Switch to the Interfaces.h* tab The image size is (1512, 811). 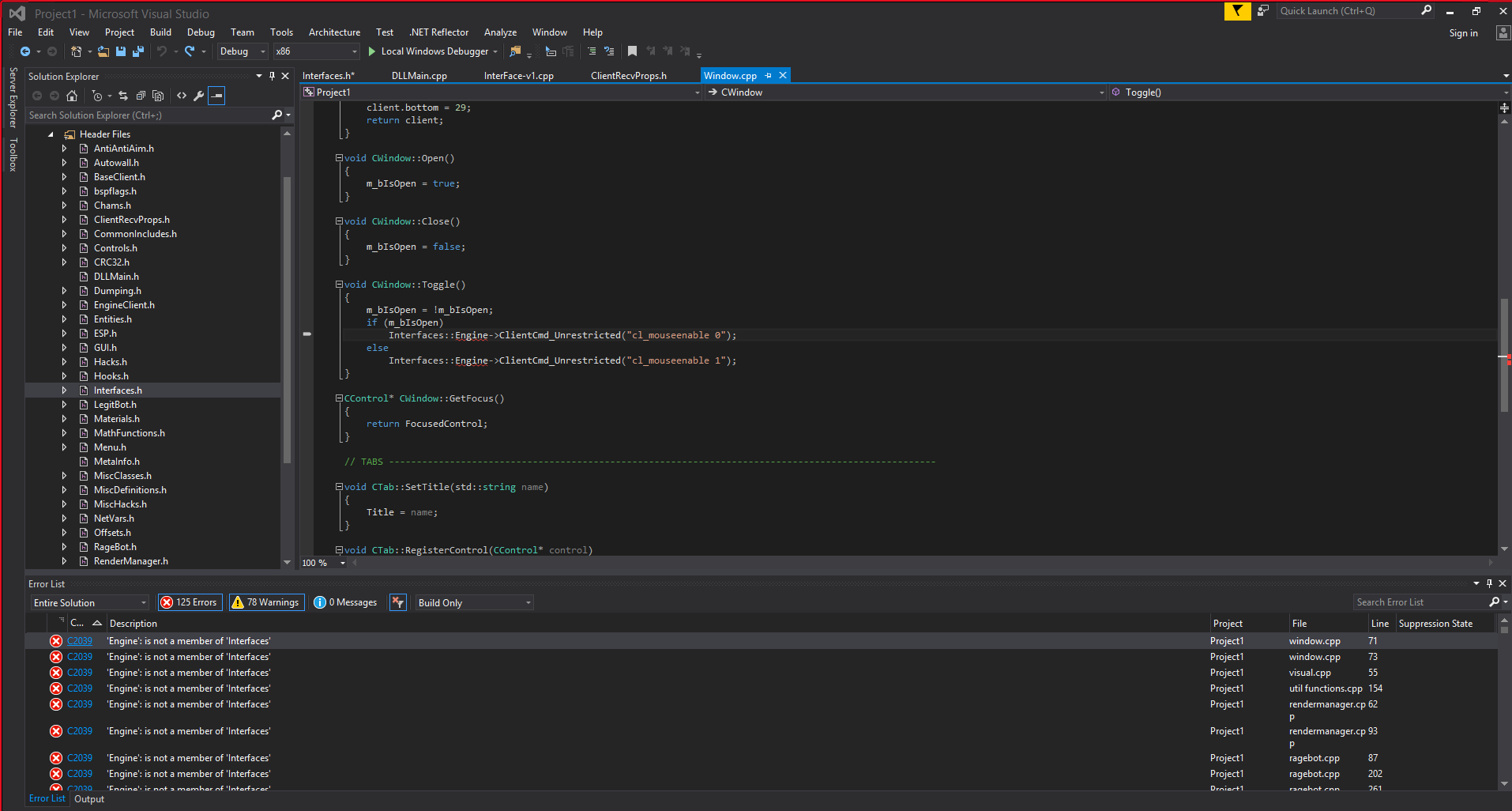point(329,76)
